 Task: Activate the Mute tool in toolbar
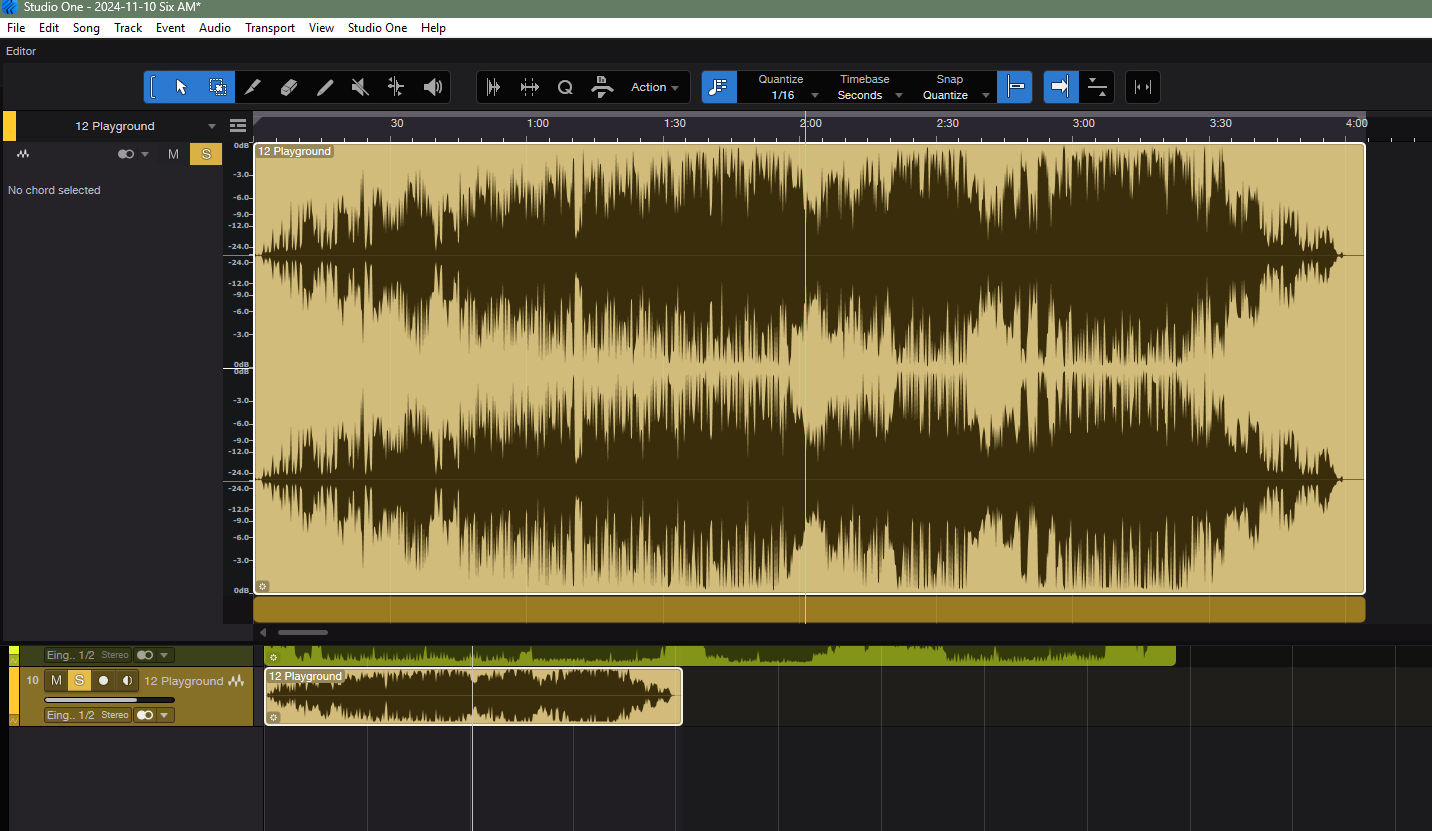(x=360, y=87)
